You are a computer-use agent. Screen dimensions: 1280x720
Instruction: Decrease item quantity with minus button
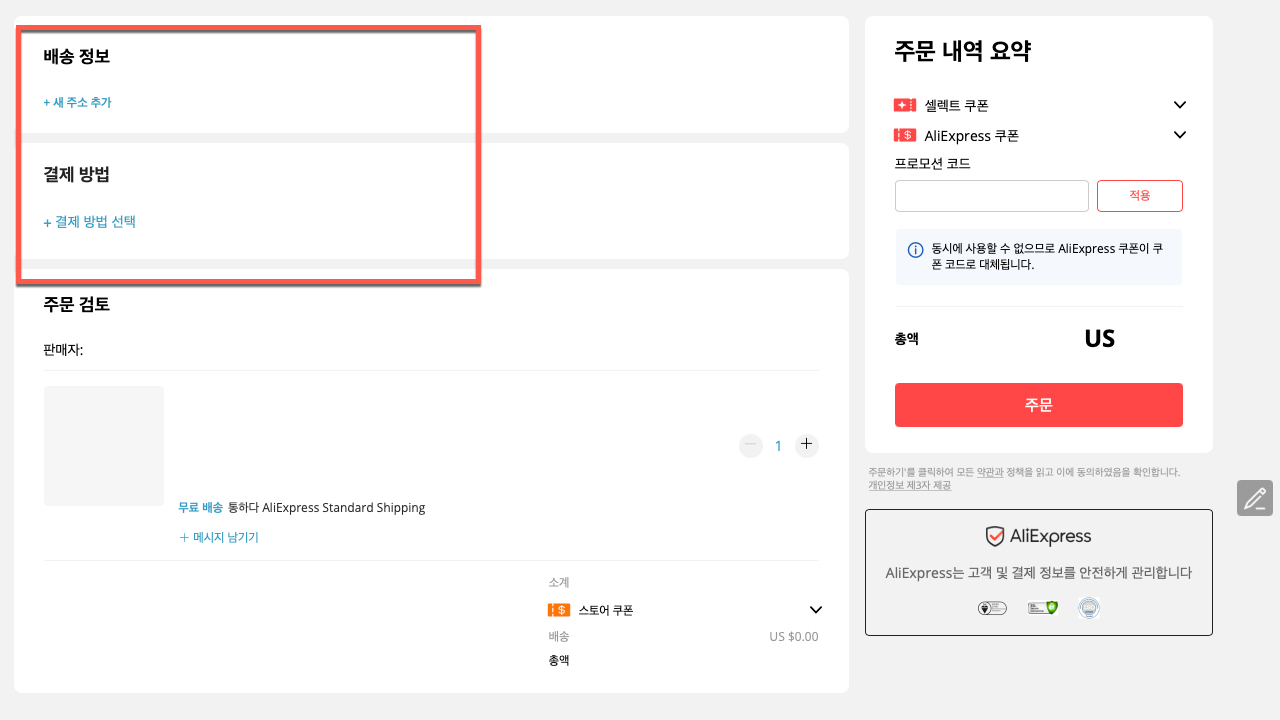click(x=751, y=445)
